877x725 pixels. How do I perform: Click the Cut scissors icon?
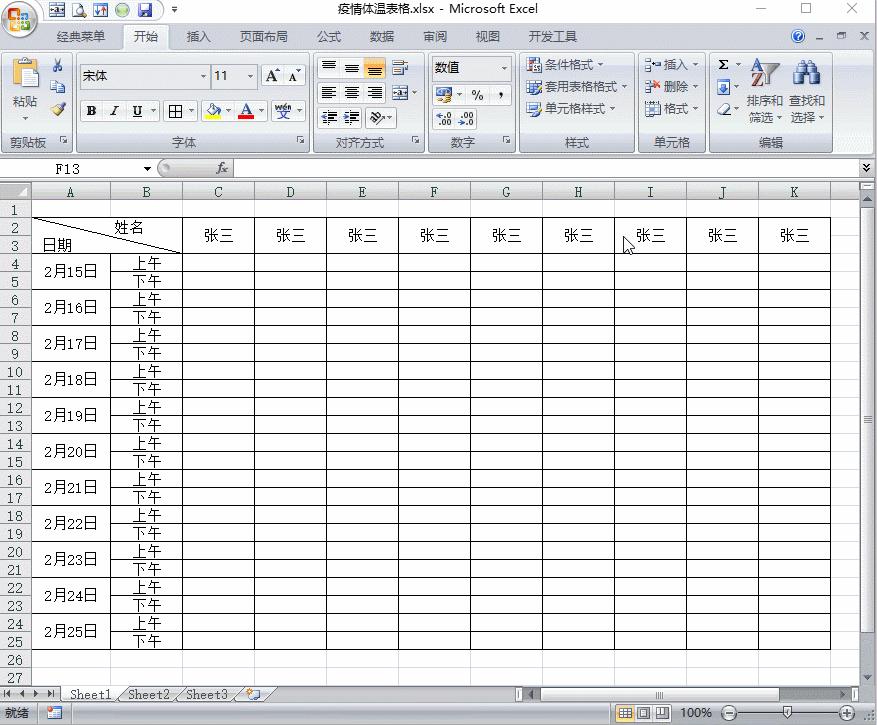(57, 65)
